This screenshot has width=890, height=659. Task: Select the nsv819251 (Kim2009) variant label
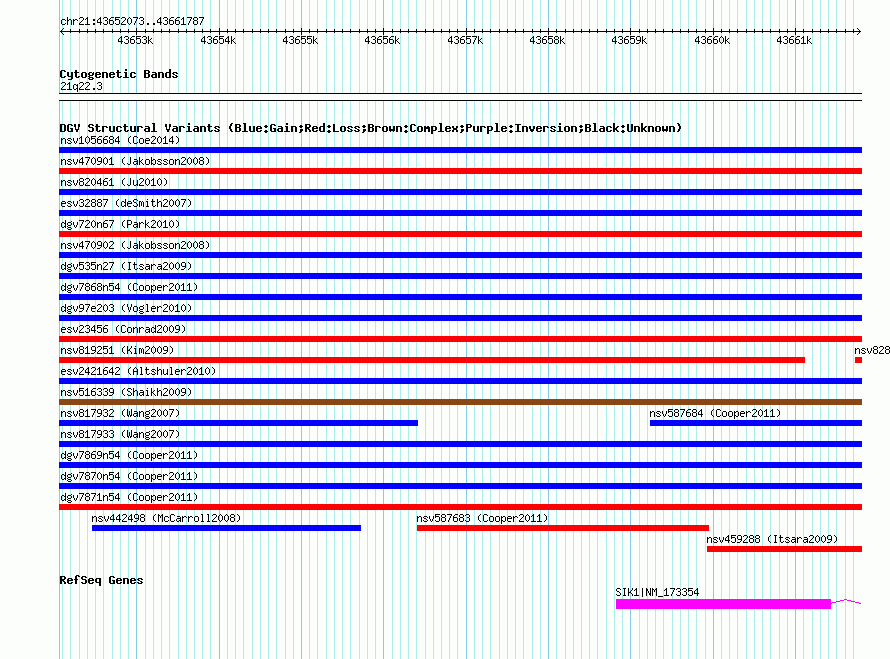pos(117,350)
